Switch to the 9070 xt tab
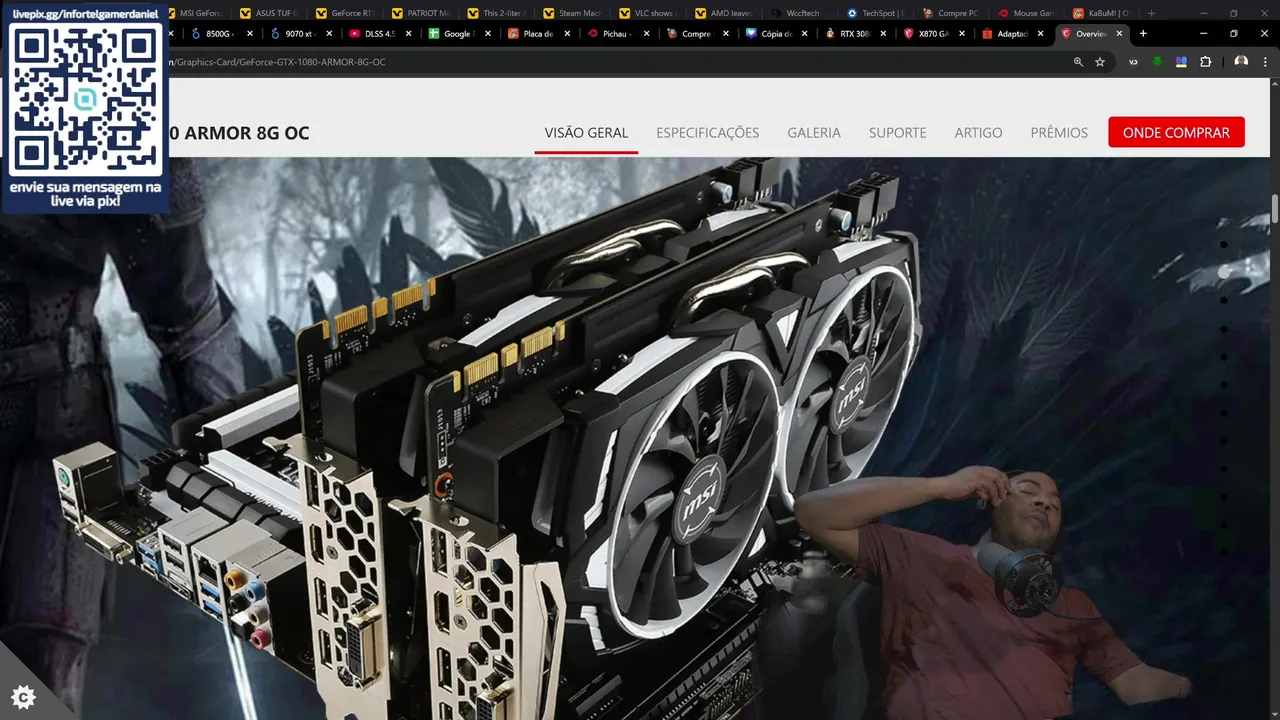The width and height of the screenshot is (1280, 720). tap(297, 33)
